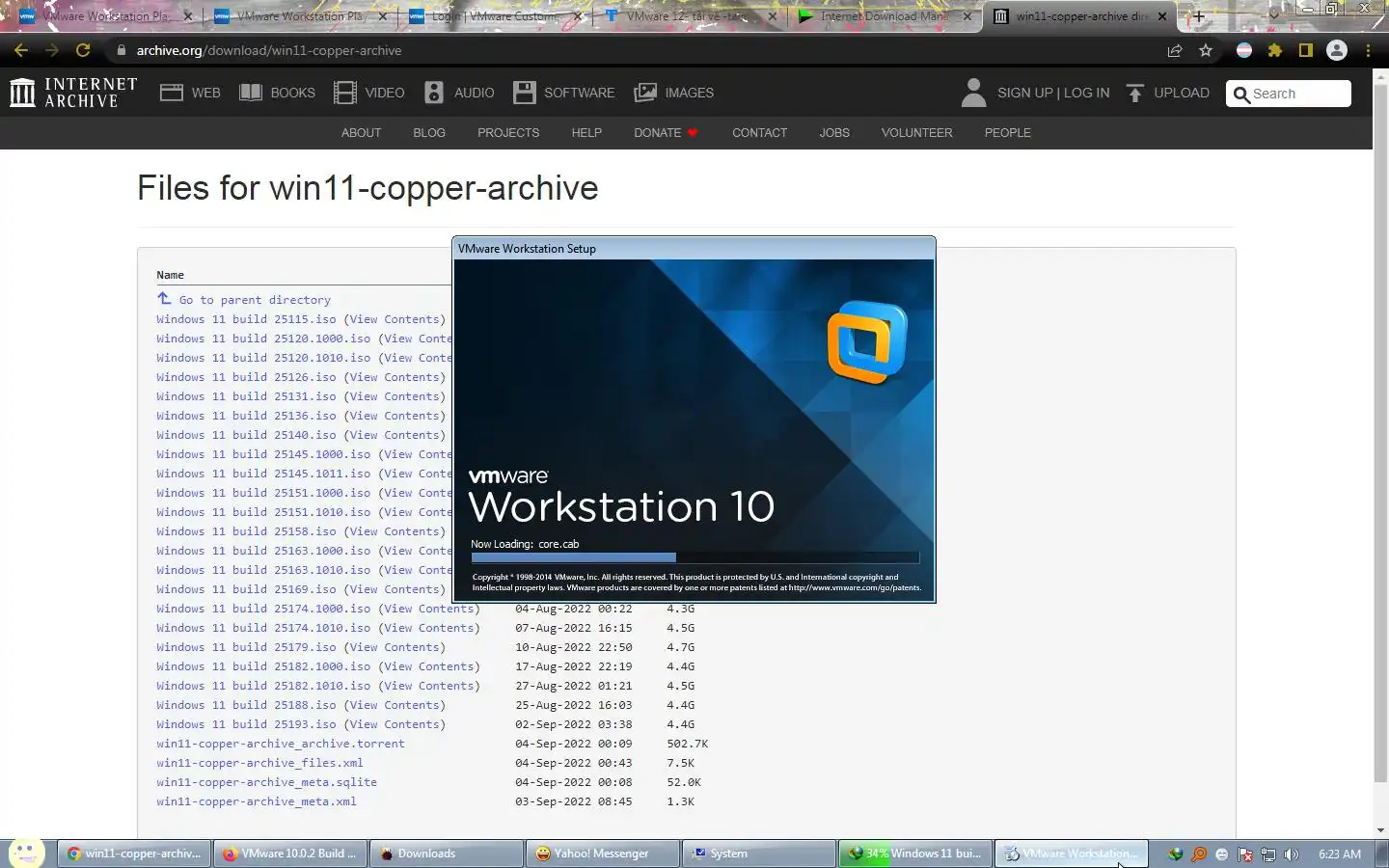Click the site lock icon in address bar
This screenshot has width=1389, height=868.
tap(122, 50)
